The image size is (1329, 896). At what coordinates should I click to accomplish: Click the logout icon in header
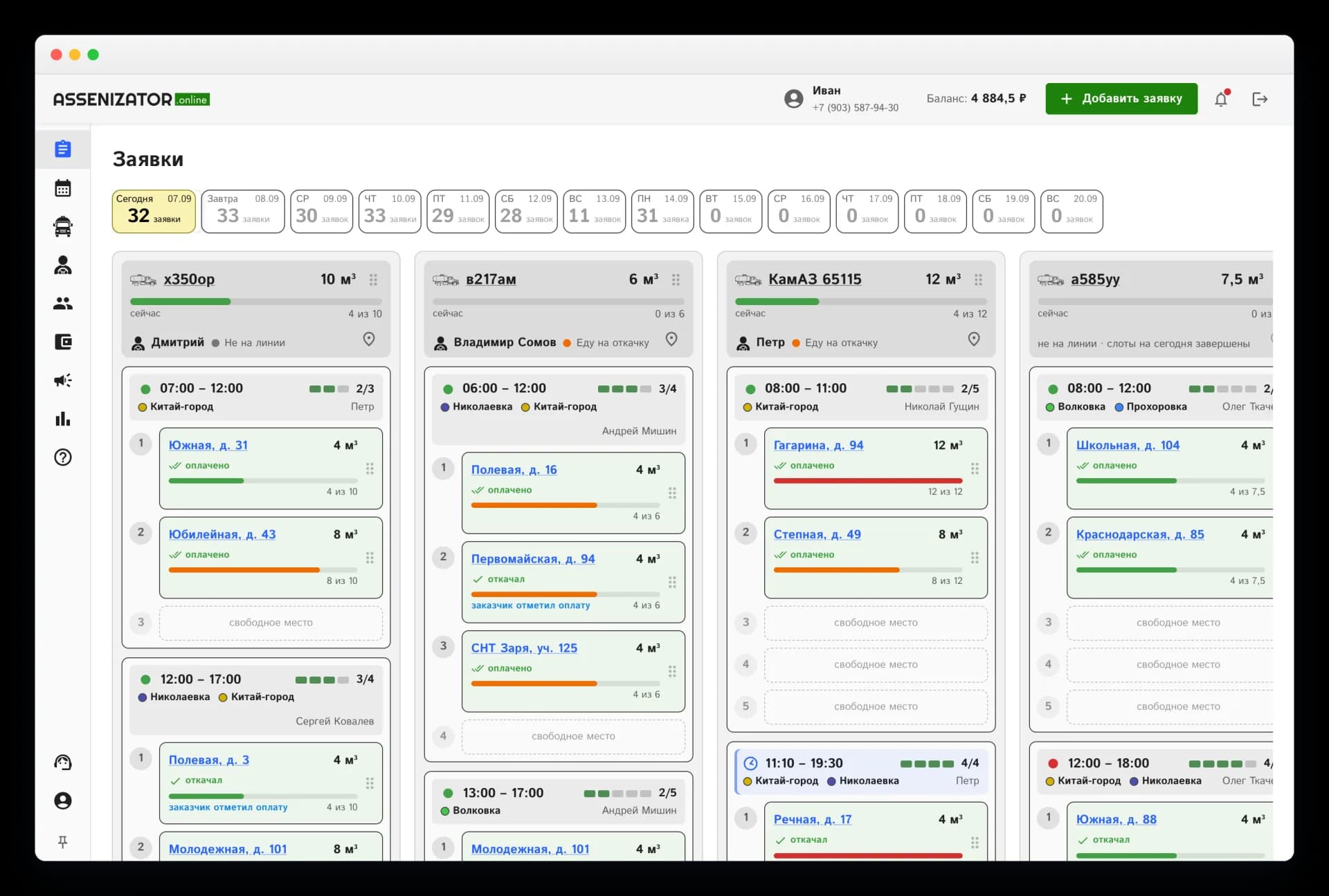(x=1260, y=99)
